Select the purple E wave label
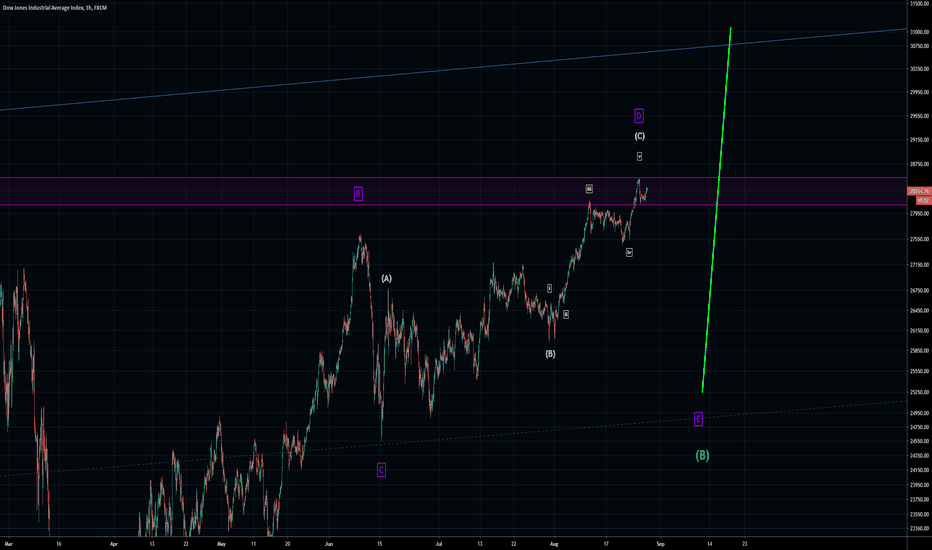Screen dimensions: 932x550 click(x=698, y=419)
